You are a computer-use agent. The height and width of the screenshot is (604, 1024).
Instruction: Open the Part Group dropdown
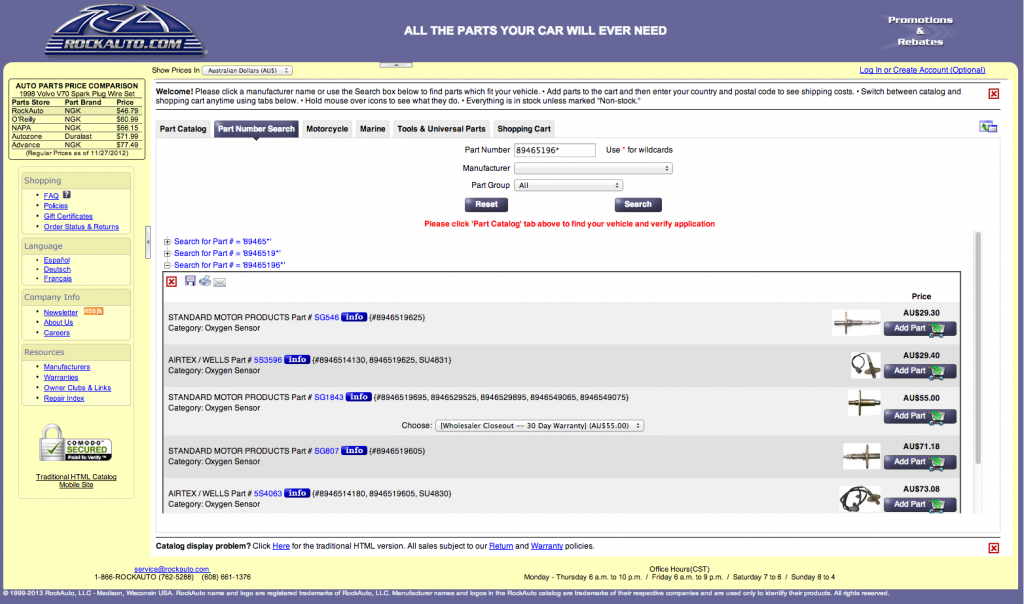tap(568, 185)
